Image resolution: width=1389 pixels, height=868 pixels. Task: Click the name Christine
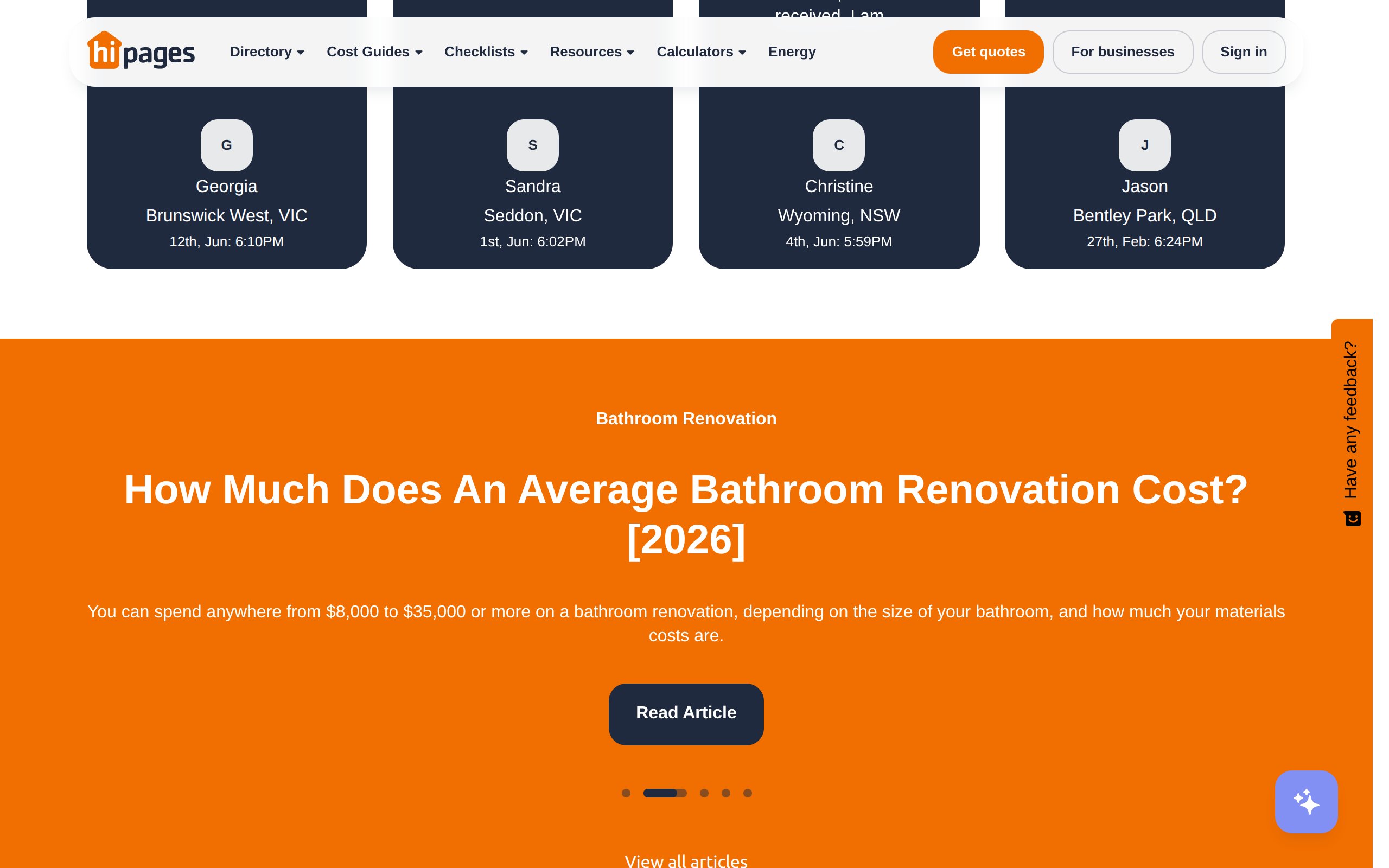[x=839, y=186]
